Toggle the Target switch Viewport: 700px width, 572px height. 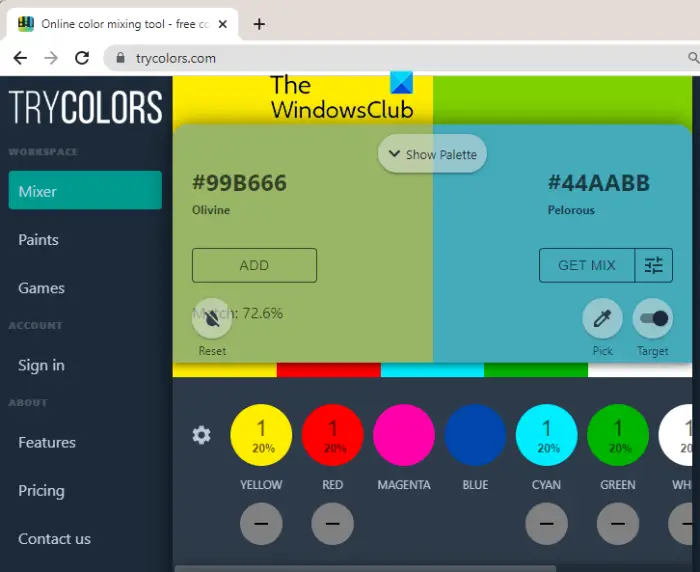pyautogui.click(x=653, y=318)
